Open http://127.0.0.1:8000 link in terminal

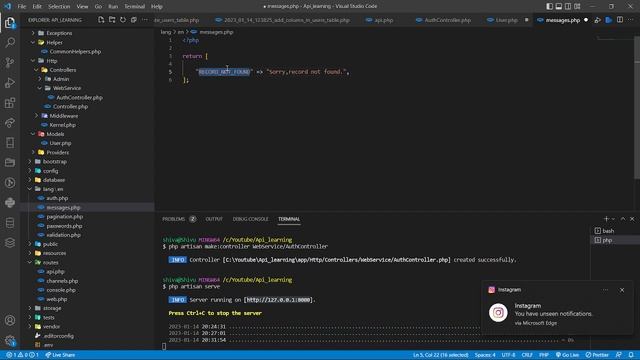tap(278, 300)
